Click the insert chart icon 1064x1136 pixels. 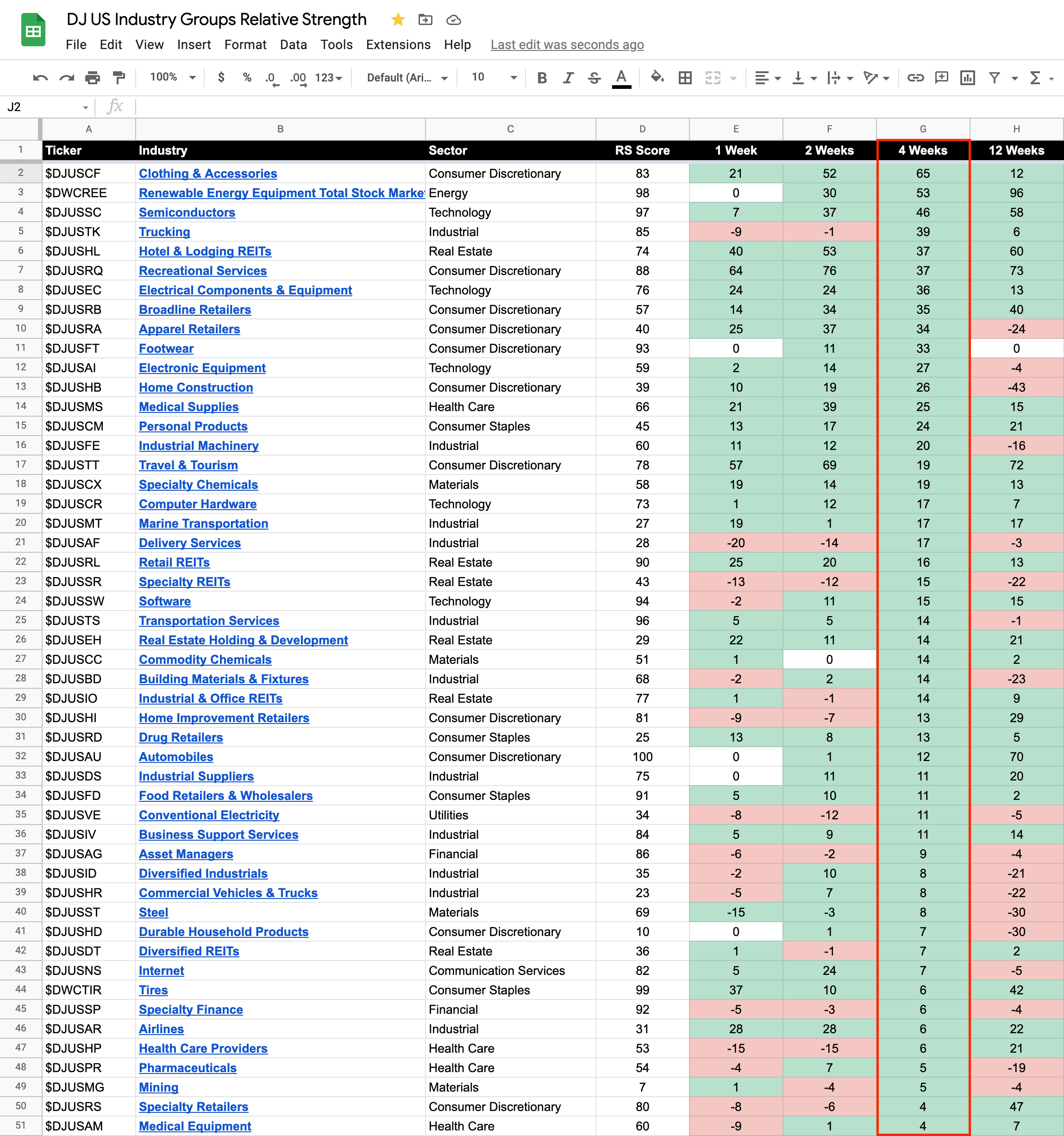click(967, 78)
